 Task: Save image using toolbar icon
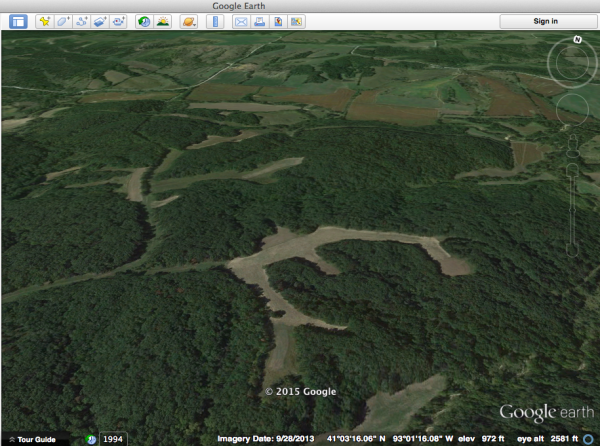click(x=277, y=21)
